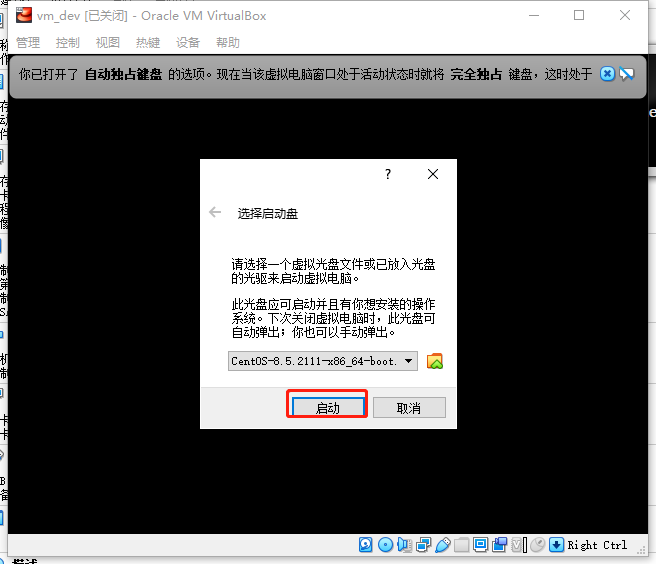Minimize the vm_dev VirtualBox window
The width and height of the screenshot is (656, 564).
534,15
